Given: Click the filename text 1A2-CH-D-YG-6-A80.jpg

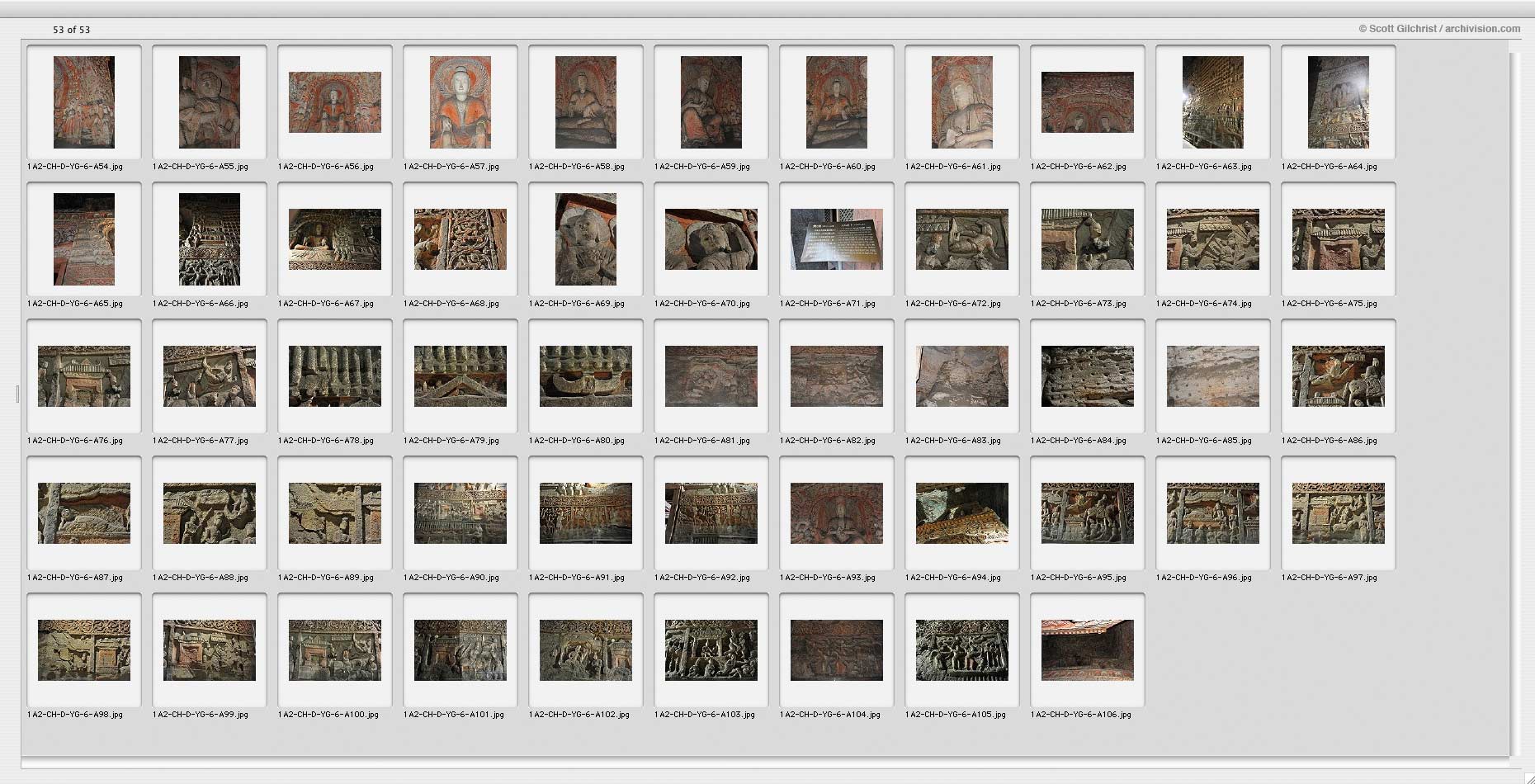Looking at the screenshot, I should click(577, 441).
